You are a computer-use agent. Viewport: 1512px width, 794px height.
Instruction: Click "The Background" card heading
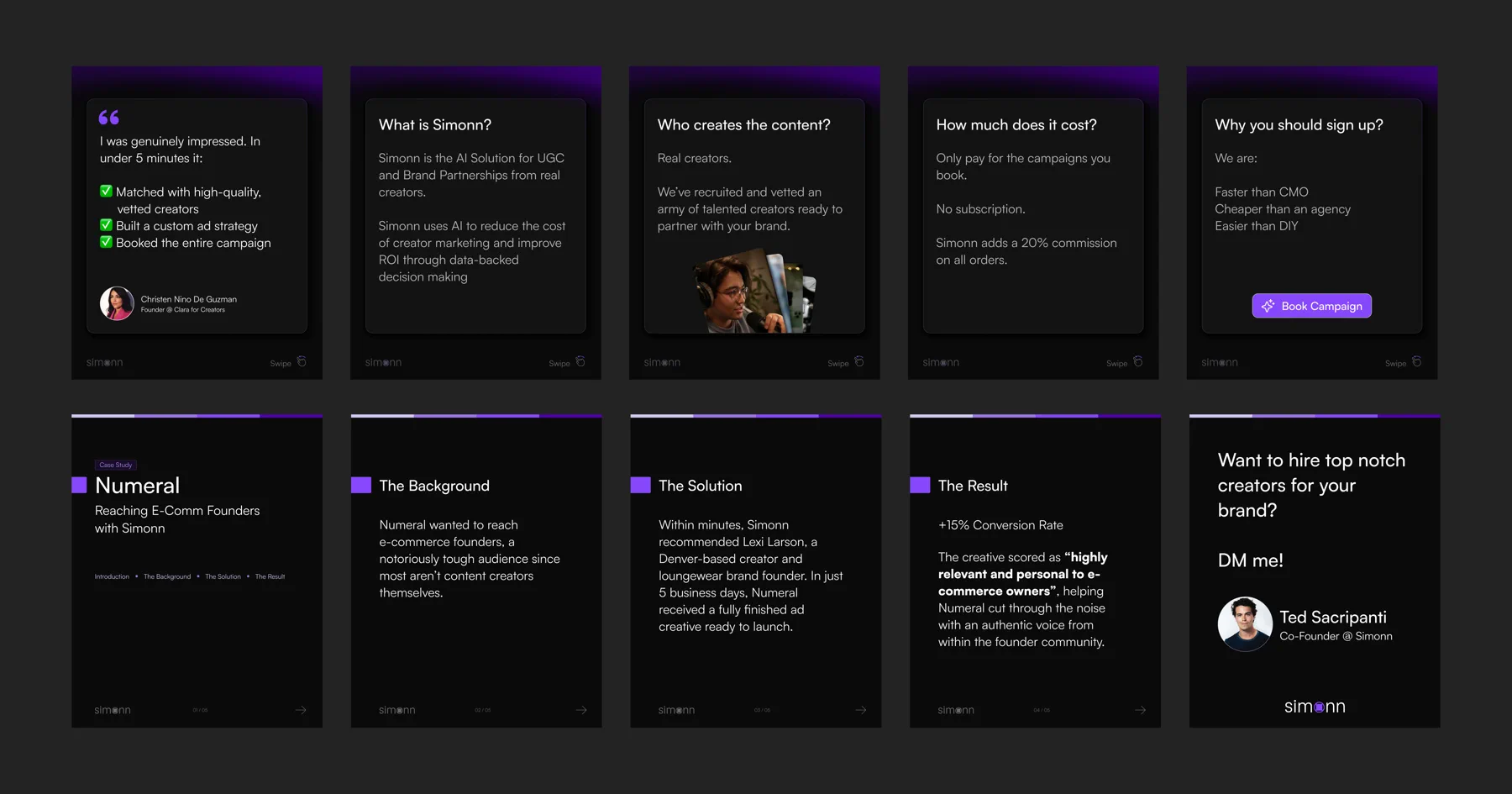pos(434,486)
